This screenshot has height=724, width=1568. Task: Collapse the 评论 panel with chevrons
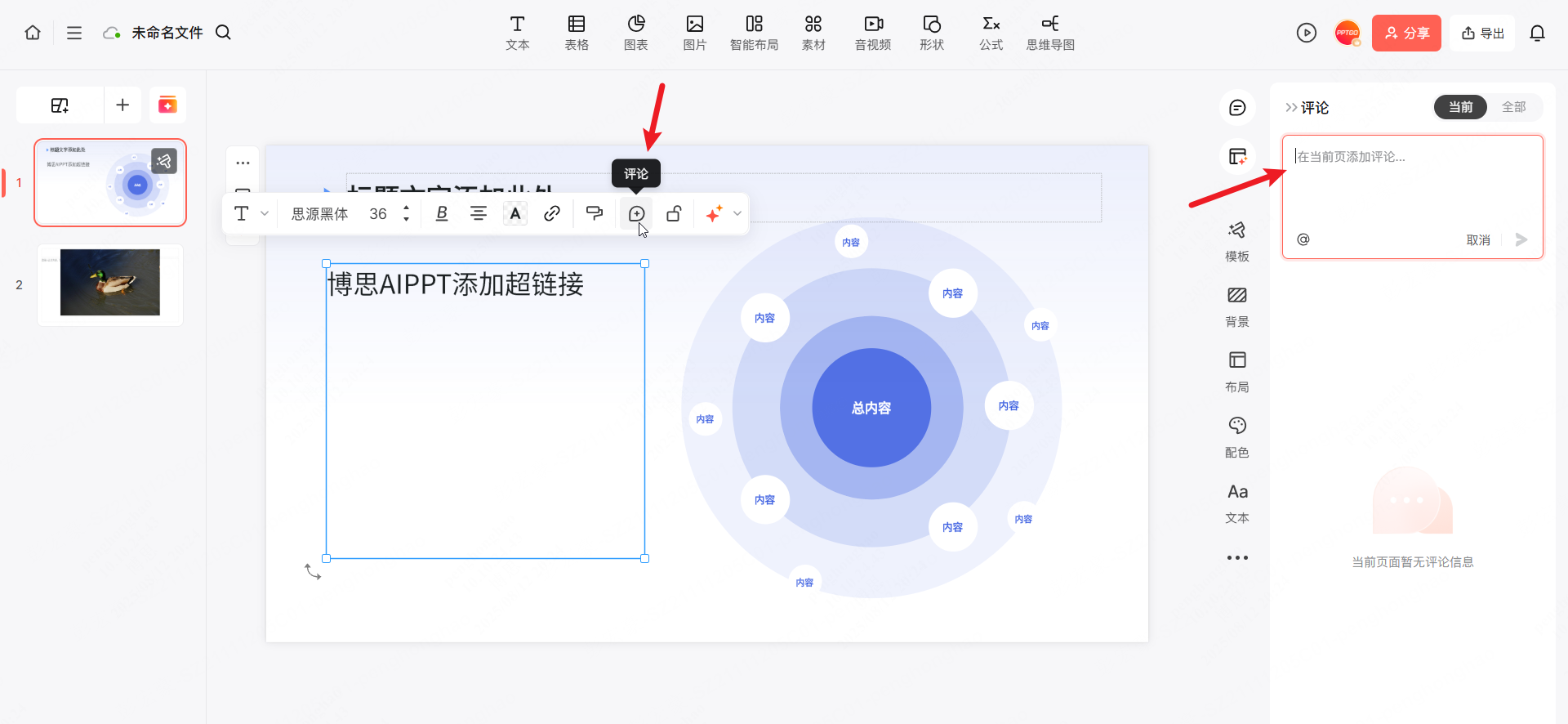1291,108
